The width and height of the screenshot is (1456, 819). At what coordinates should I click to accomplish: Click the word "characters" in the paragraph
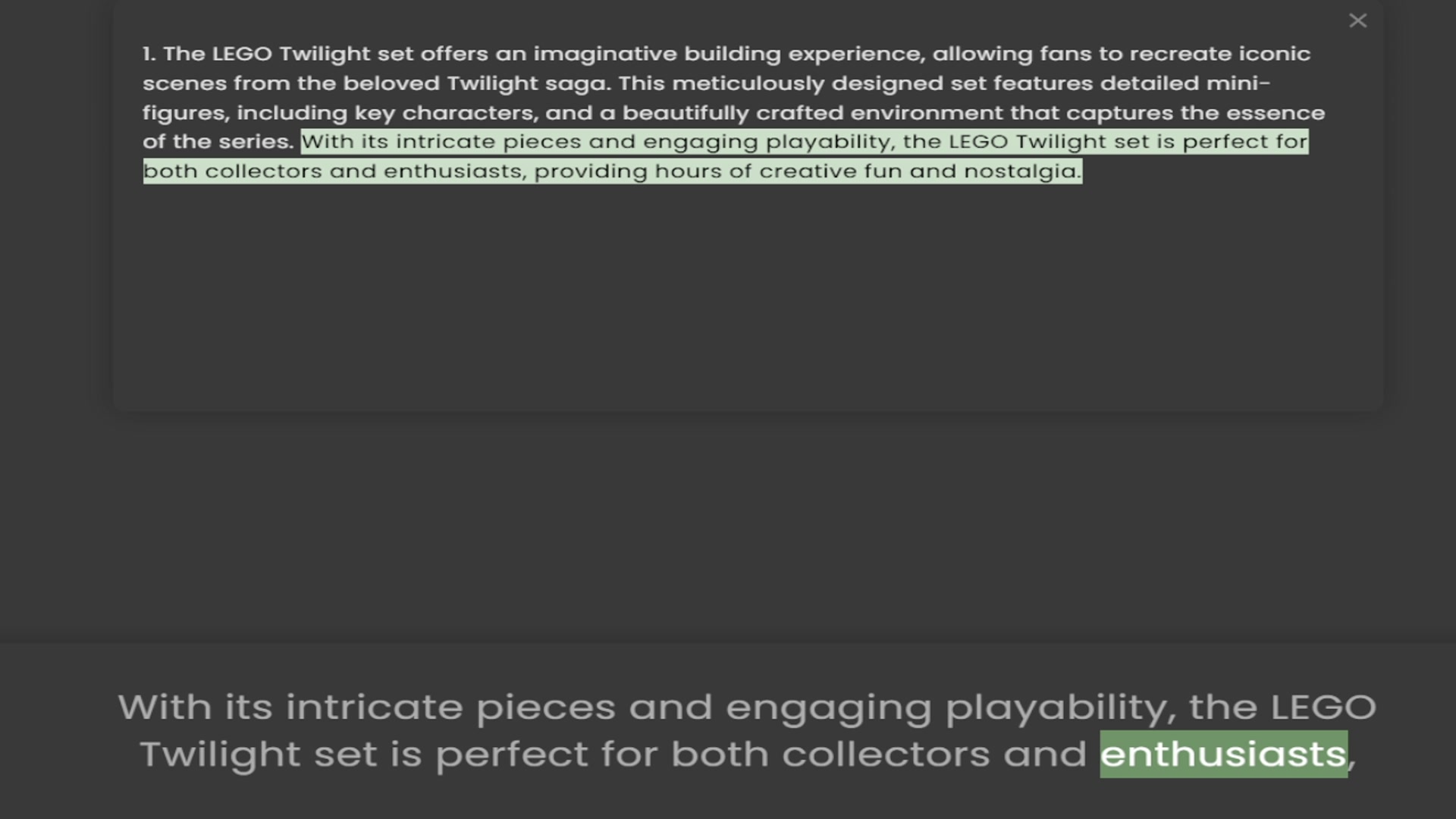pyautogui.click(x=469, y=113)
